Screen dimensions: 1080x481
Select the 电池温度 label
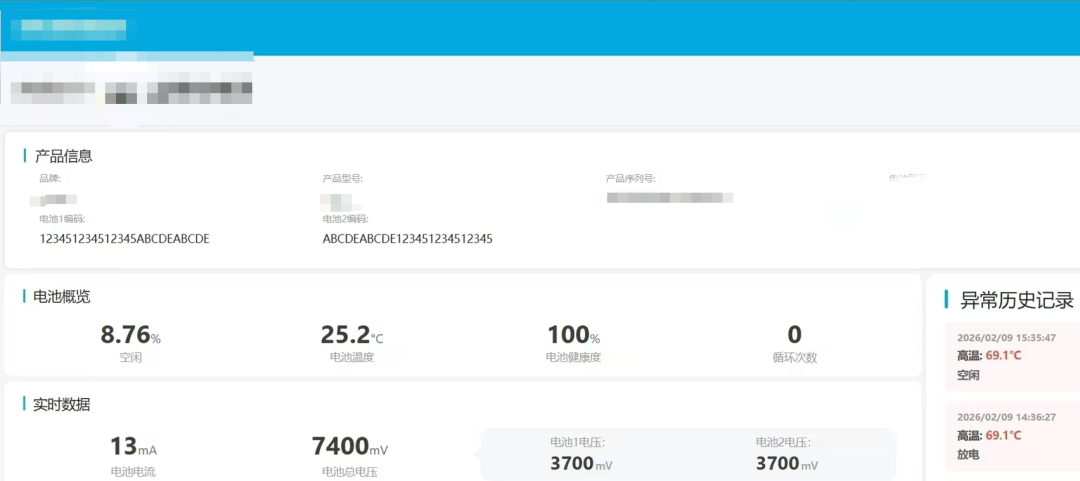(352, 358)
